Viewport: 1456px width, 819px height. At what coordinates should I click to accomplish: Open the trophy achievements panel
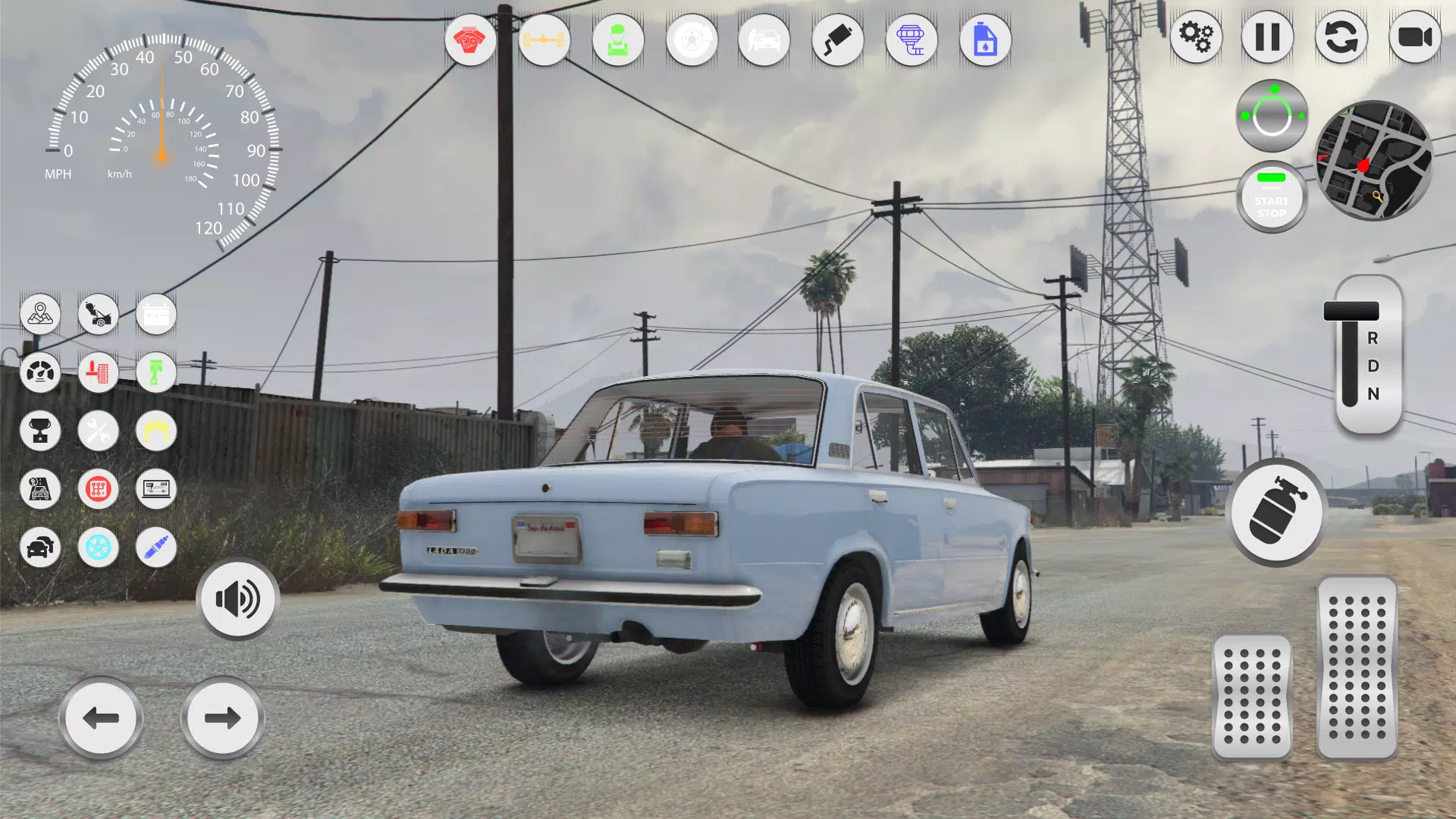pos(40,431)
